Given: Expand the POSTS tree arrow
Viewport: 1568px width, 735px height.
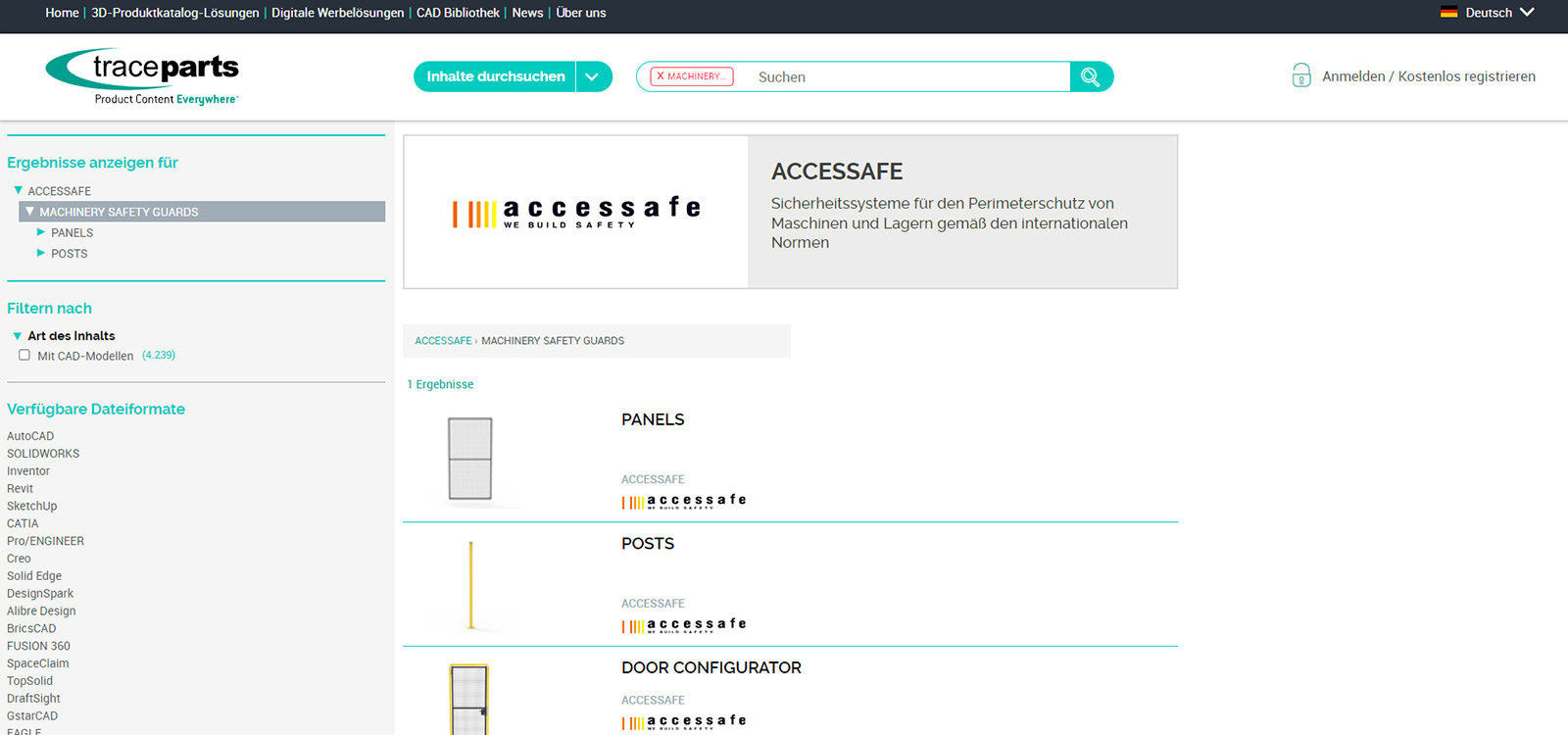Looking at the screenshot, I should (x=41, y=253).
